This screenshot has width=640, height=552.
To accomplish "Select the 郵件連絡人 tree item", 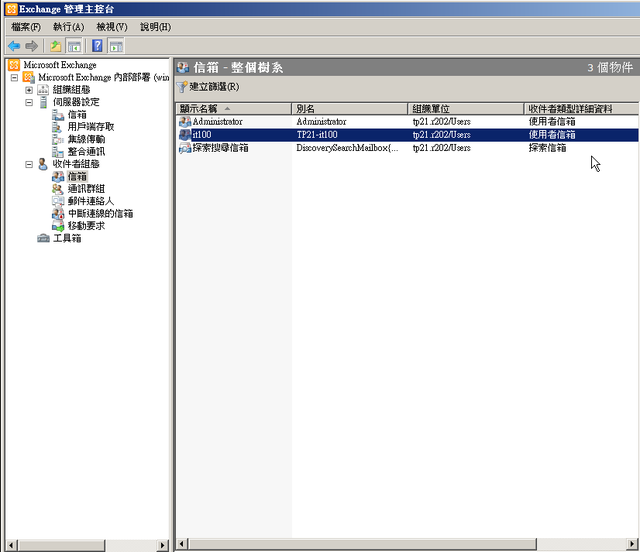I will click(91, 201).
